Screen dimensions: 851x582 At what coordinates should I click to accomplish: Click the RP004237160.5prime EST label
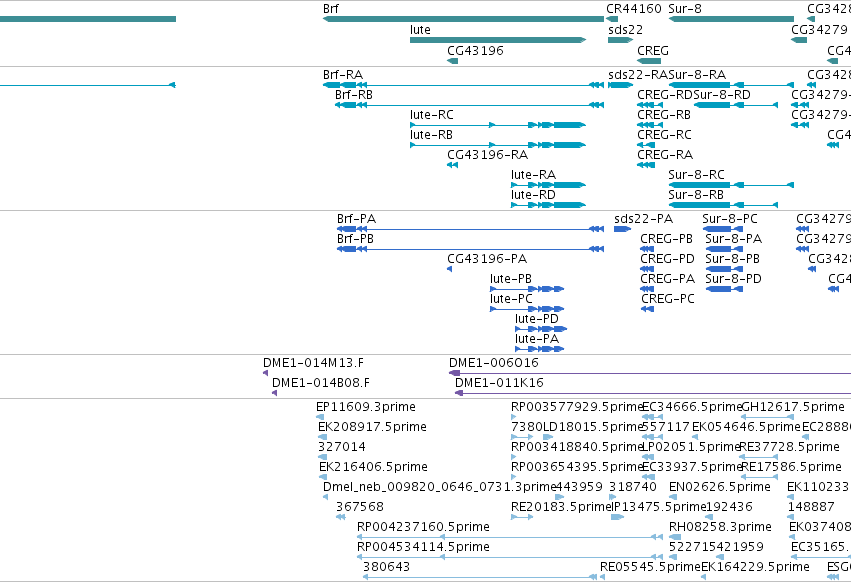tap(423, 527)
